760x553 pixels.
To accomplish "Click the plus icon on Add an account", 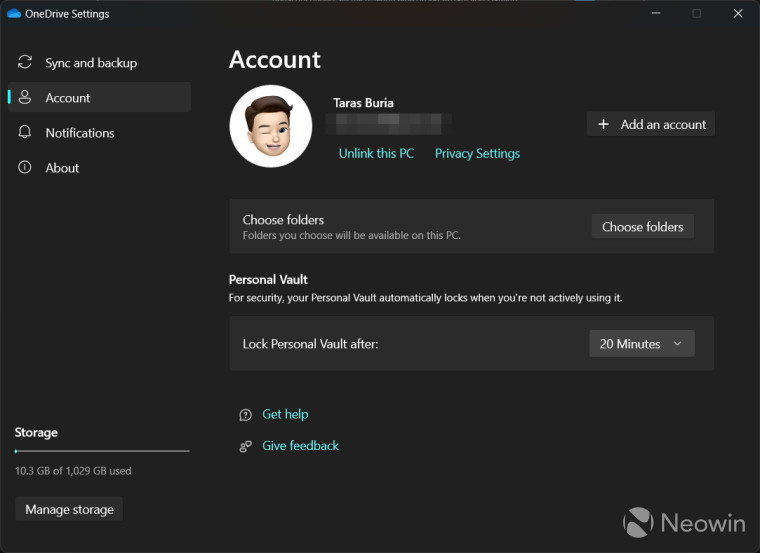I will (603, 124).
